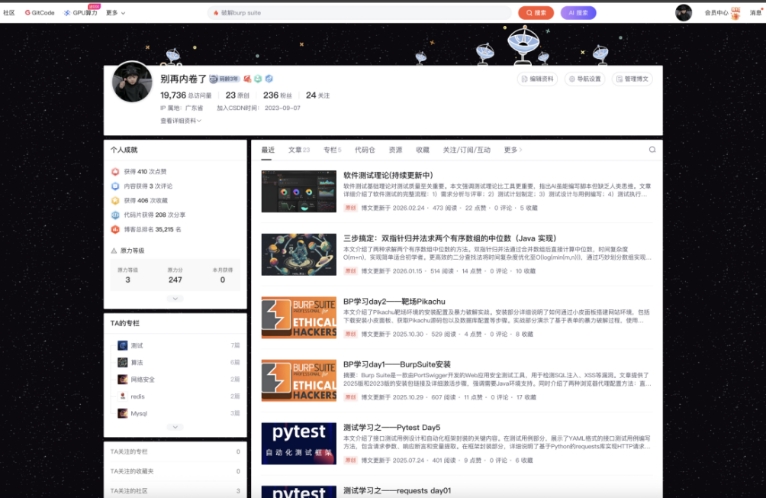Click the blue badge icon after the username
The image size is (767, 498).
pos(269,79)
